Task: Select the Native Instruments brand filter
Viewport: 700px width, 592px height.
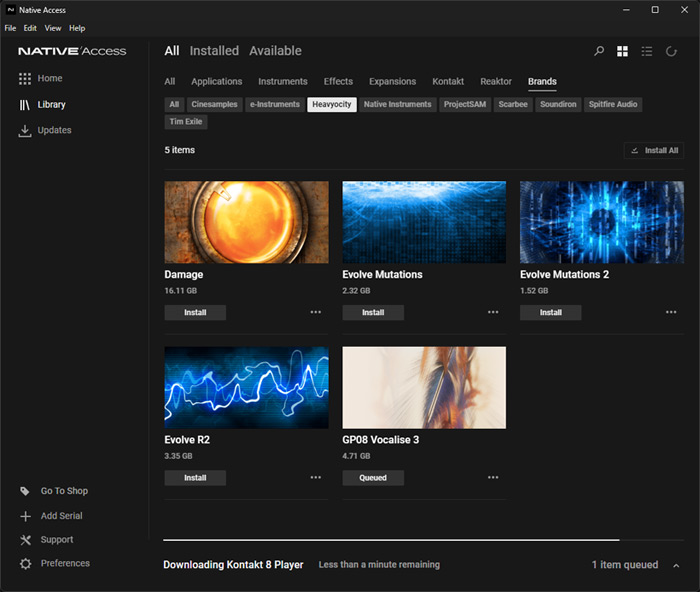Action: pos(398,104)
